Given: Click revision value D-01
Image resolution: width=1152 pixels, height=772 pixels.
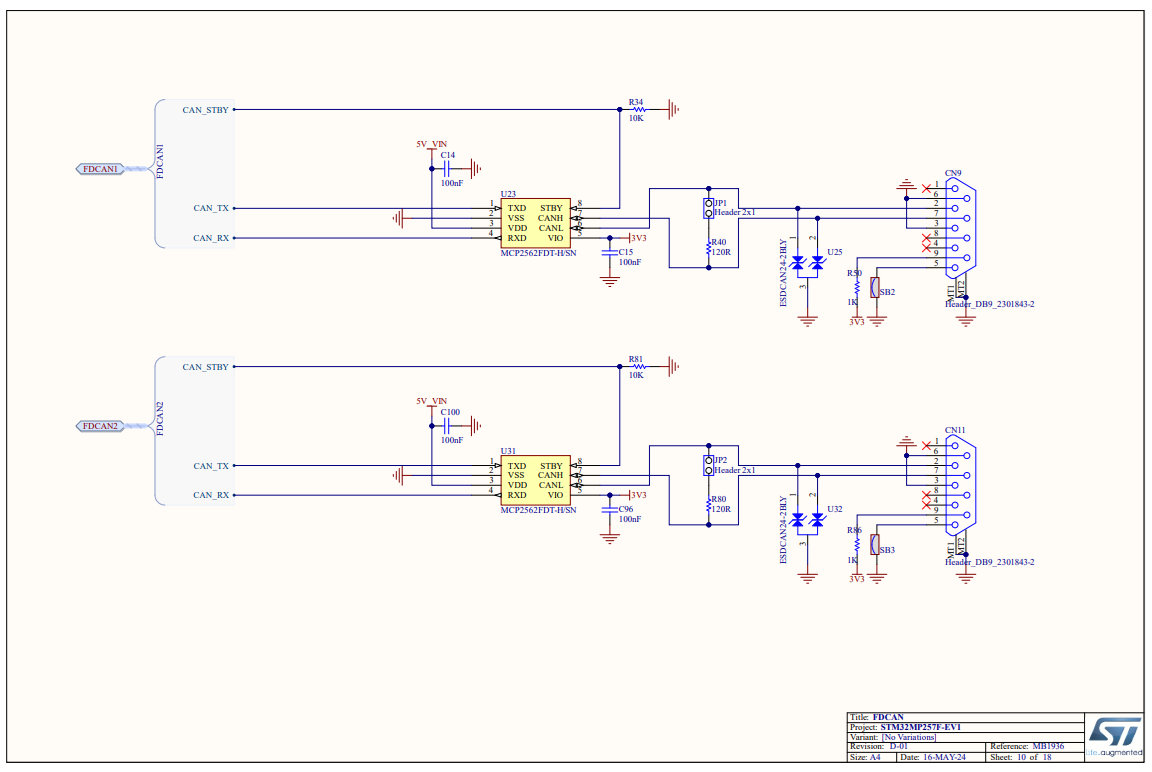Looking at the screenshot, I should 899,746.
